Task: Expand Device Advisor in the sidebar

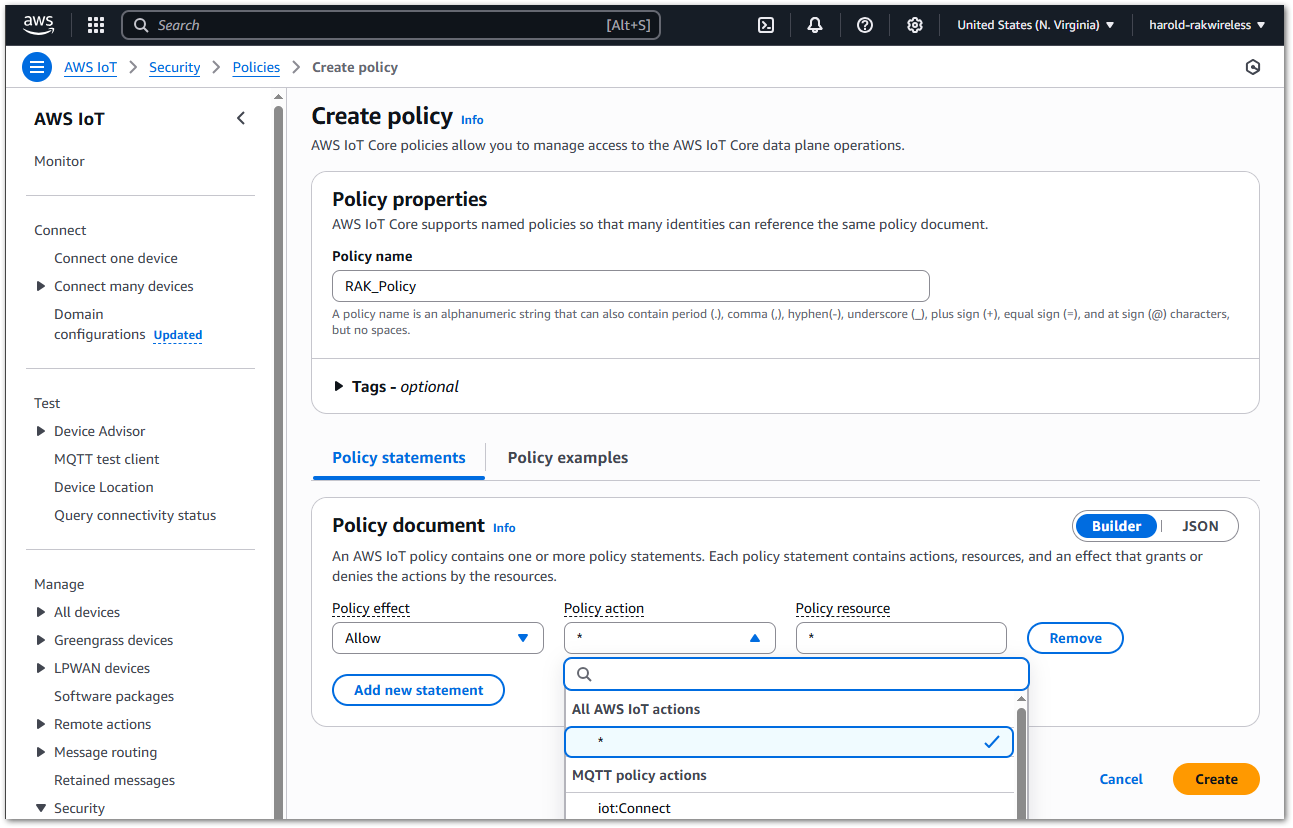Action: 40,430
